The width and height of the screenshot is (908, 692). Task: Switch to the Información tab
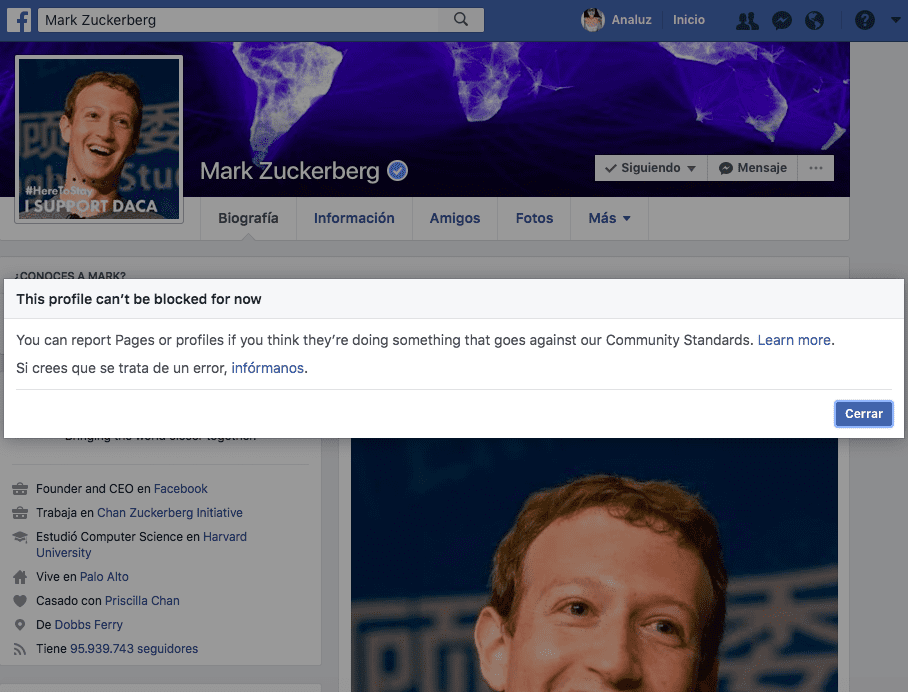tap(354, 218)
